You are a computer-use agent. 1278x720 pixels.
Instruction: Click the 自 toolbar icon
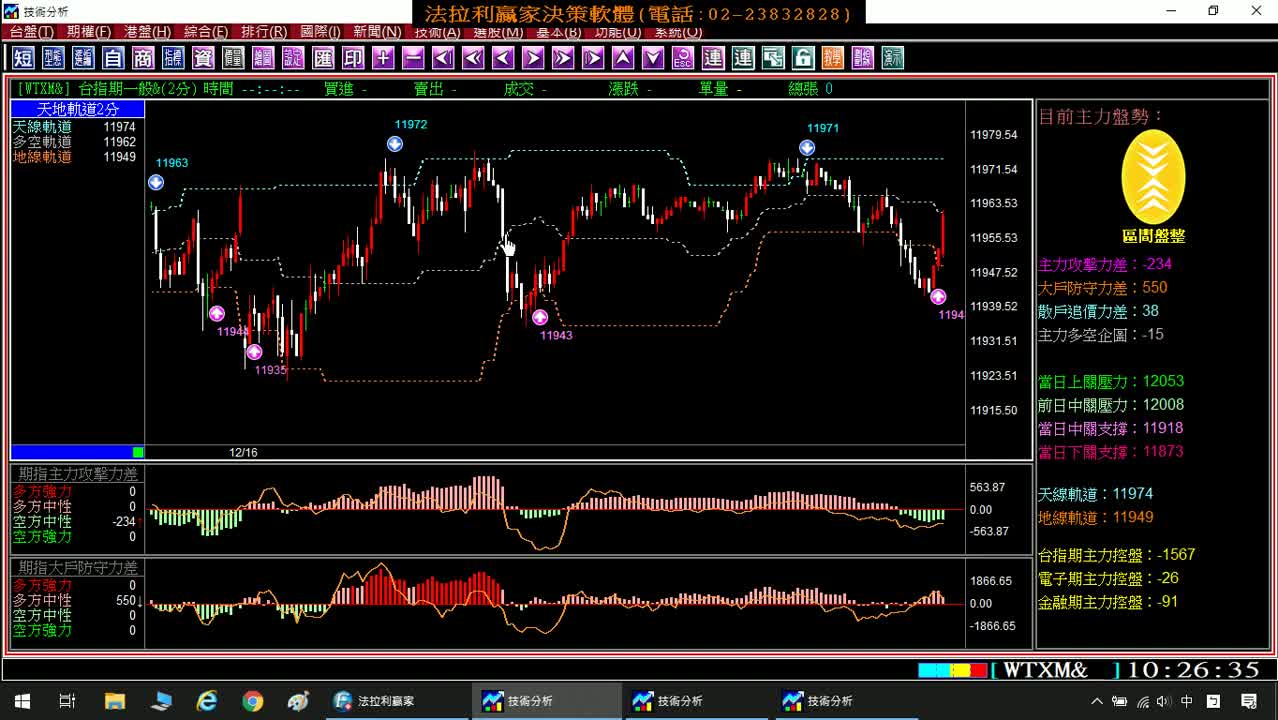tap(113, 57)
